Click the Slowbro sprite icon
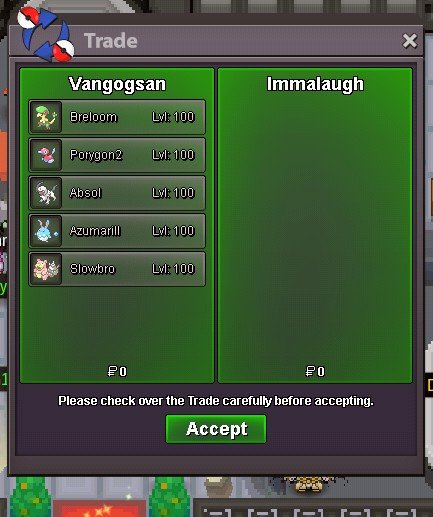This screenshot has height=517, width=433. click(46, 269)
